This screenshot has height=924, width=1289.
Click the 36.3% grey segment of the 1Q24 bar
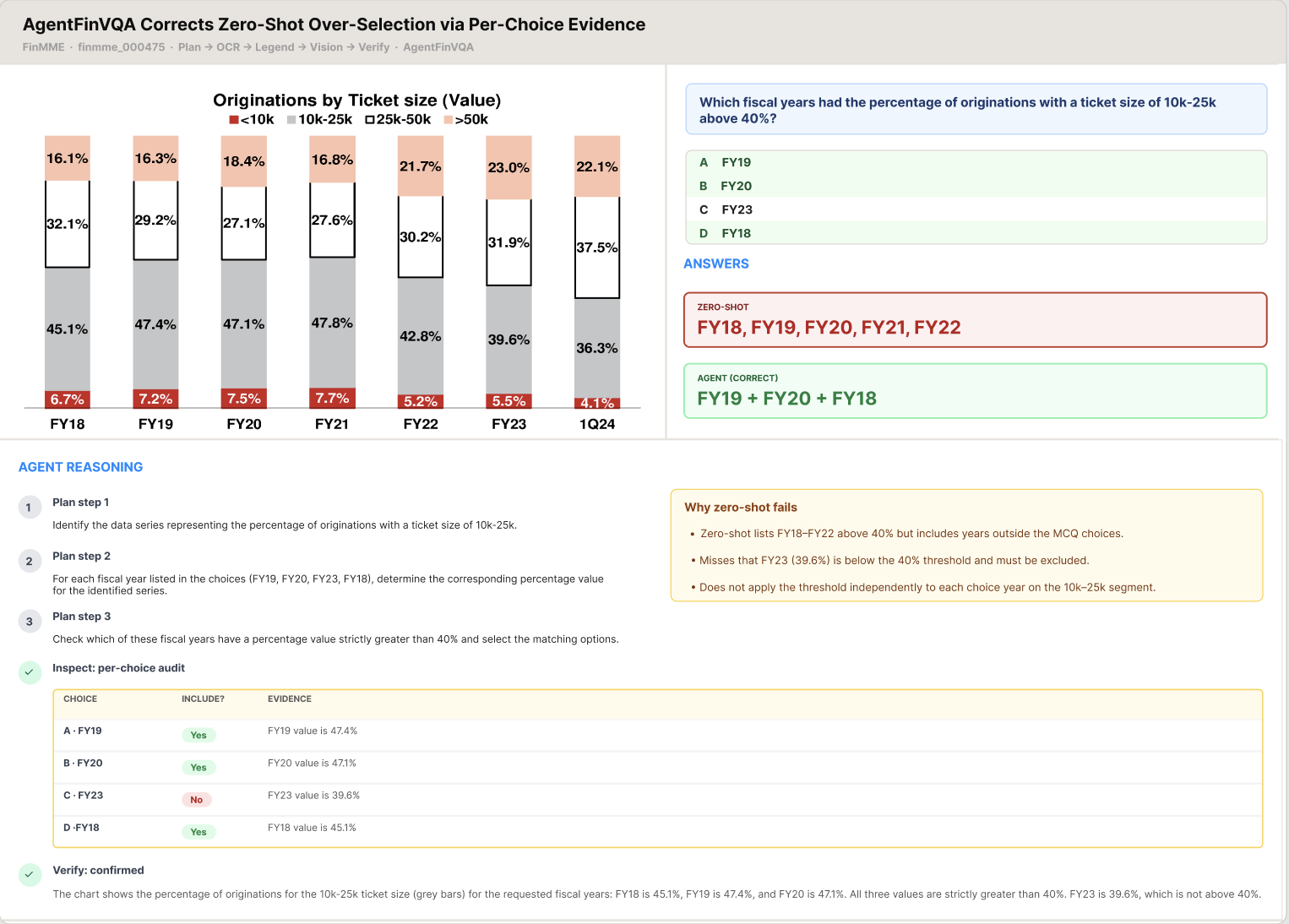click(x=597, y=348)
